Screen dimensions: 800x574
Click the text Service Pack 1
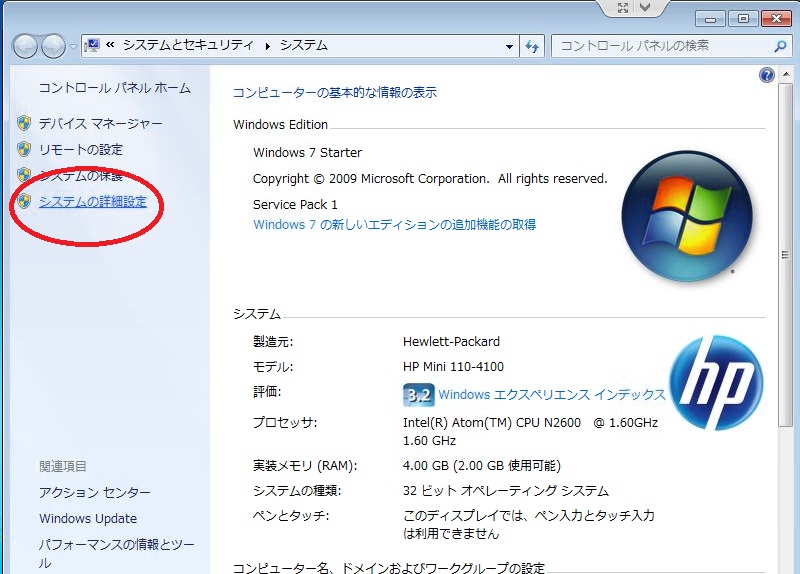pyautogui.click(x=295, y=205)
